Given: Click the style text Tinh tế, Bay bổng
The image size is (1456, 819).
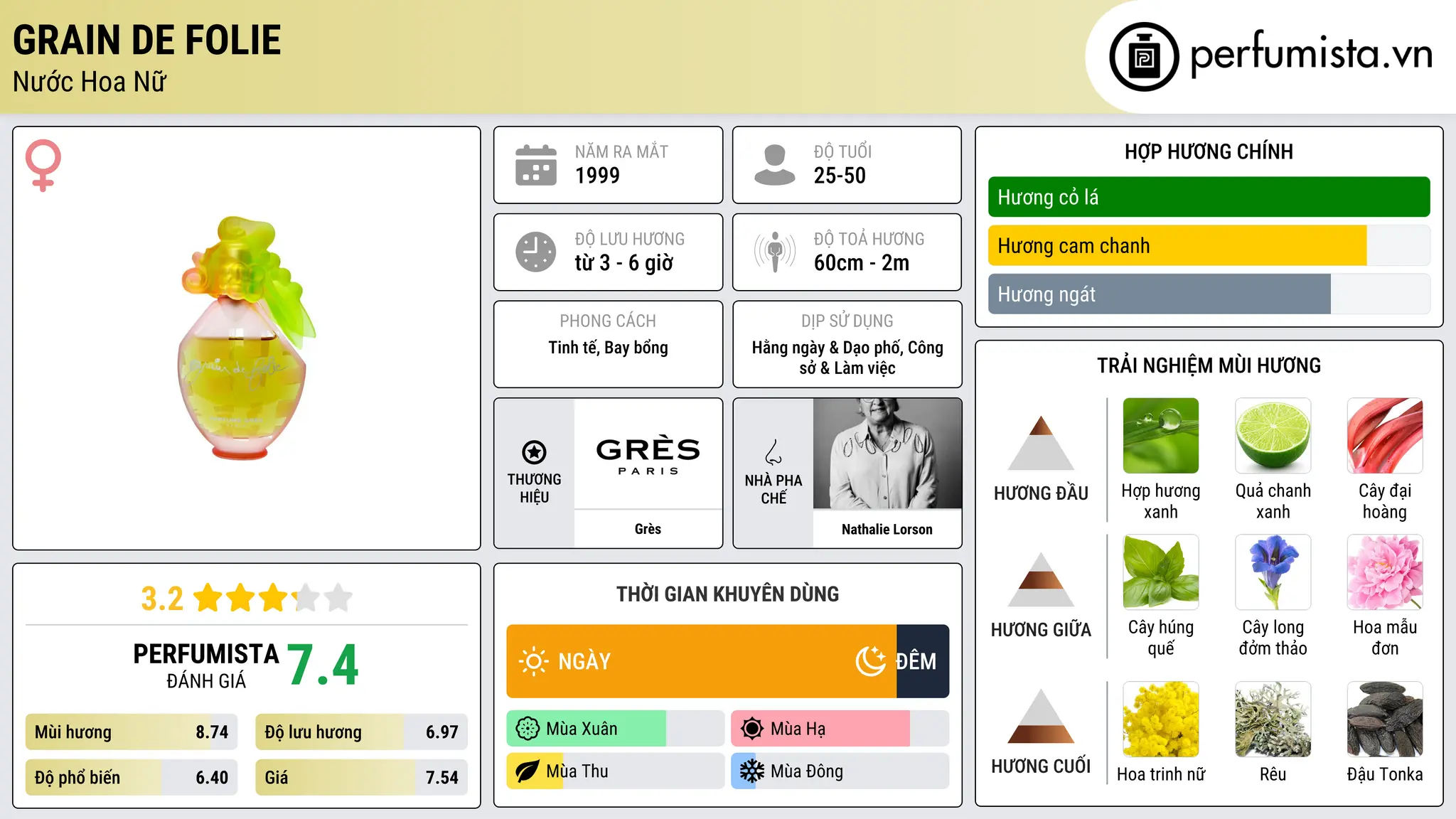Looking at the screenshot, I should pyautogui.click(x=608, y=348).
